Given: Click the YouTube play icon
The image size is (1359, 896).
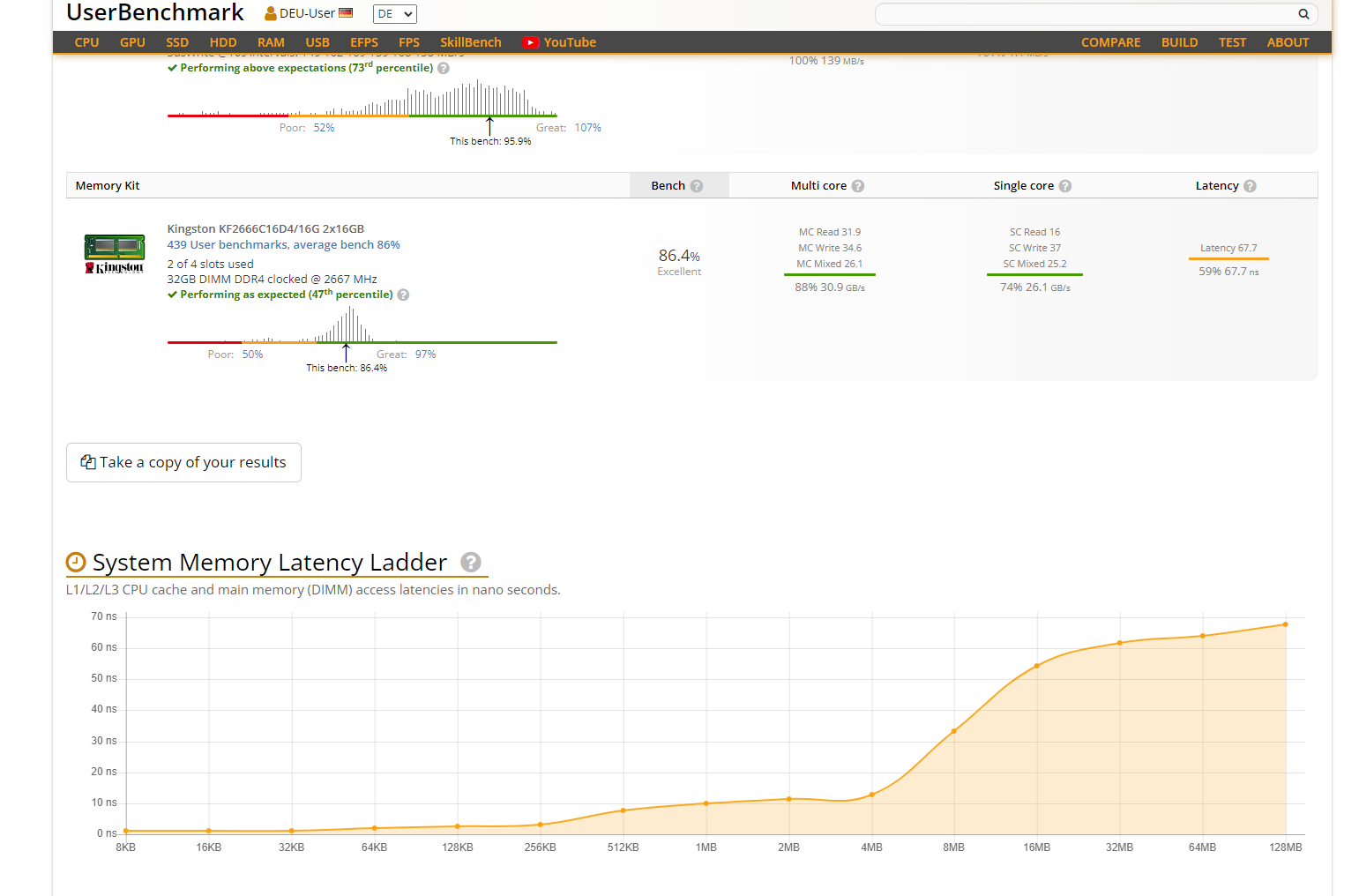Looking at the screenshot, I should pos(530,42).
